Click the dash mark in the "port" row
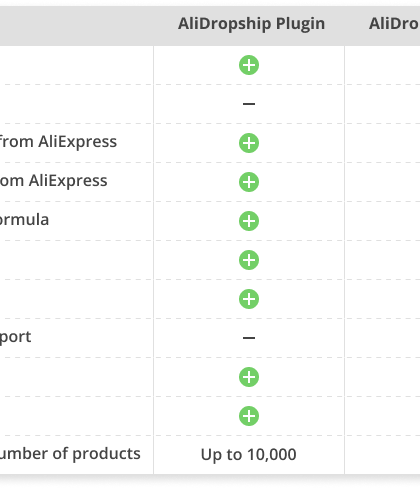The width and height of the screenshot is (420, 489). pyautogui.click(x=249, y=338)
